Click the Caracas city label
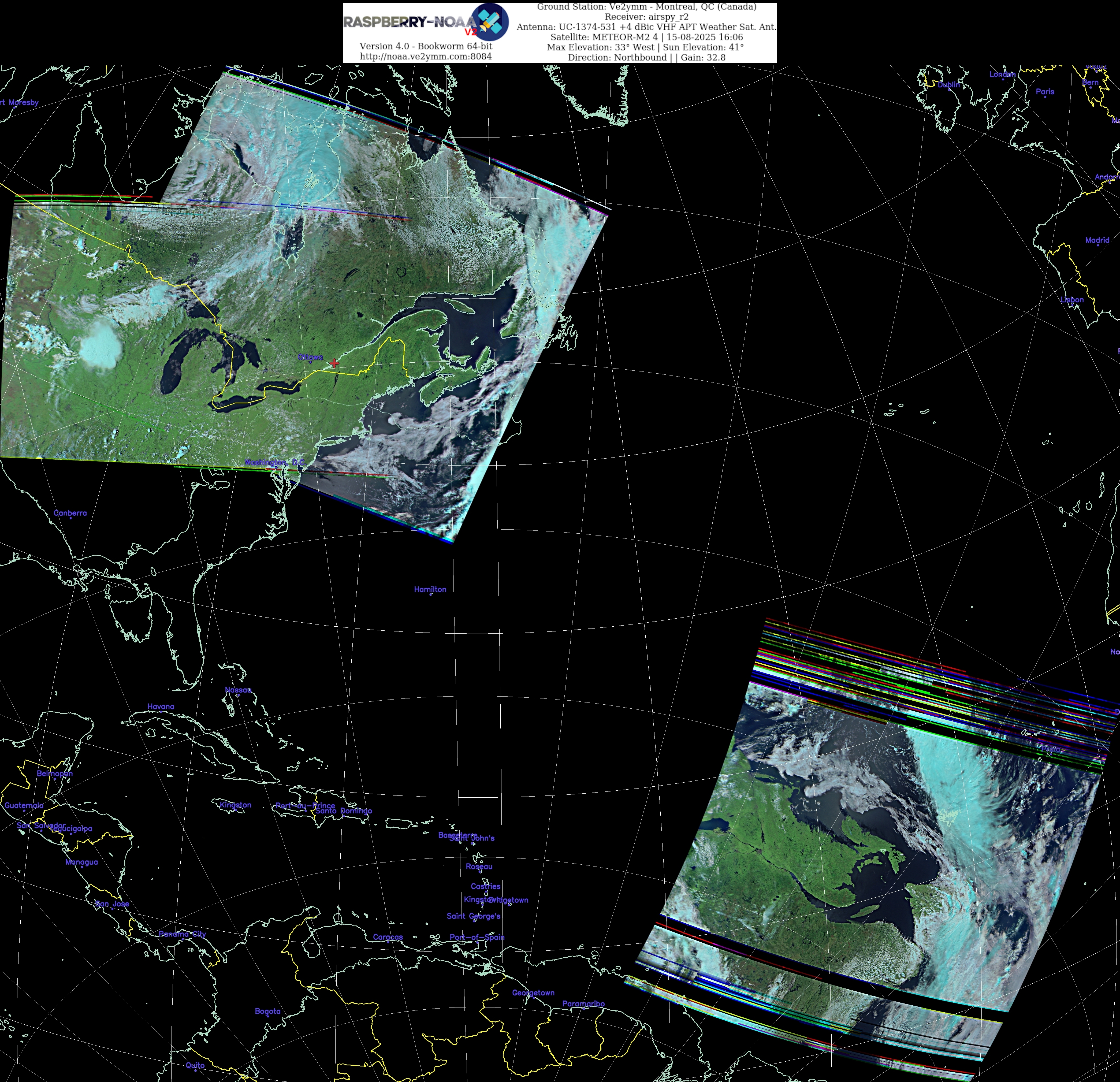Screen dimensions: 1120x1082 click(x=388, y=937)
